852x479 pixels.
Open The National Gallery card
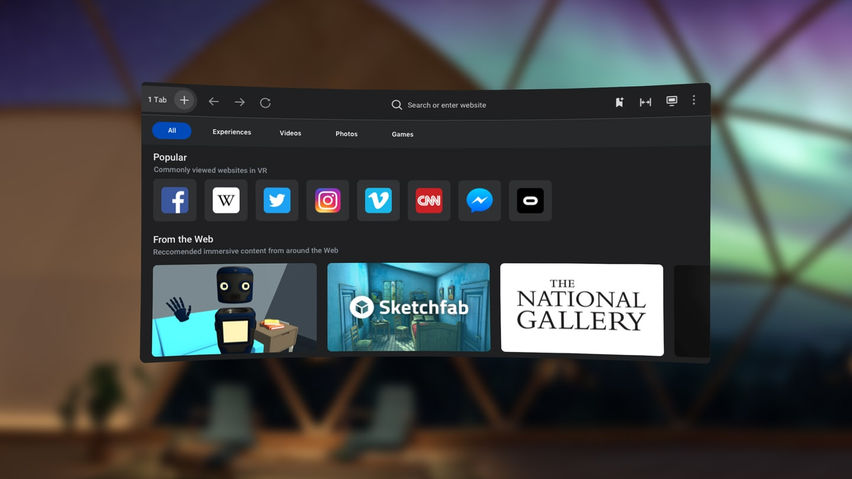click(x=582, y=310)
